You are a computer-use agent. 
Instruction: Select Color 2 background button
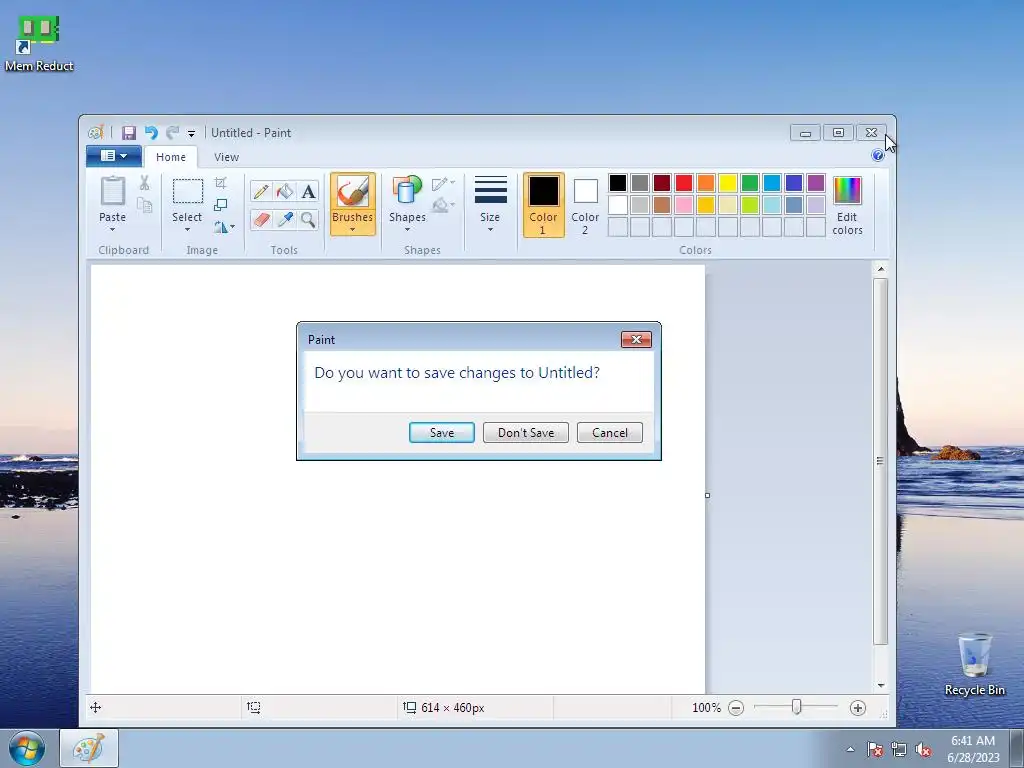585,204
